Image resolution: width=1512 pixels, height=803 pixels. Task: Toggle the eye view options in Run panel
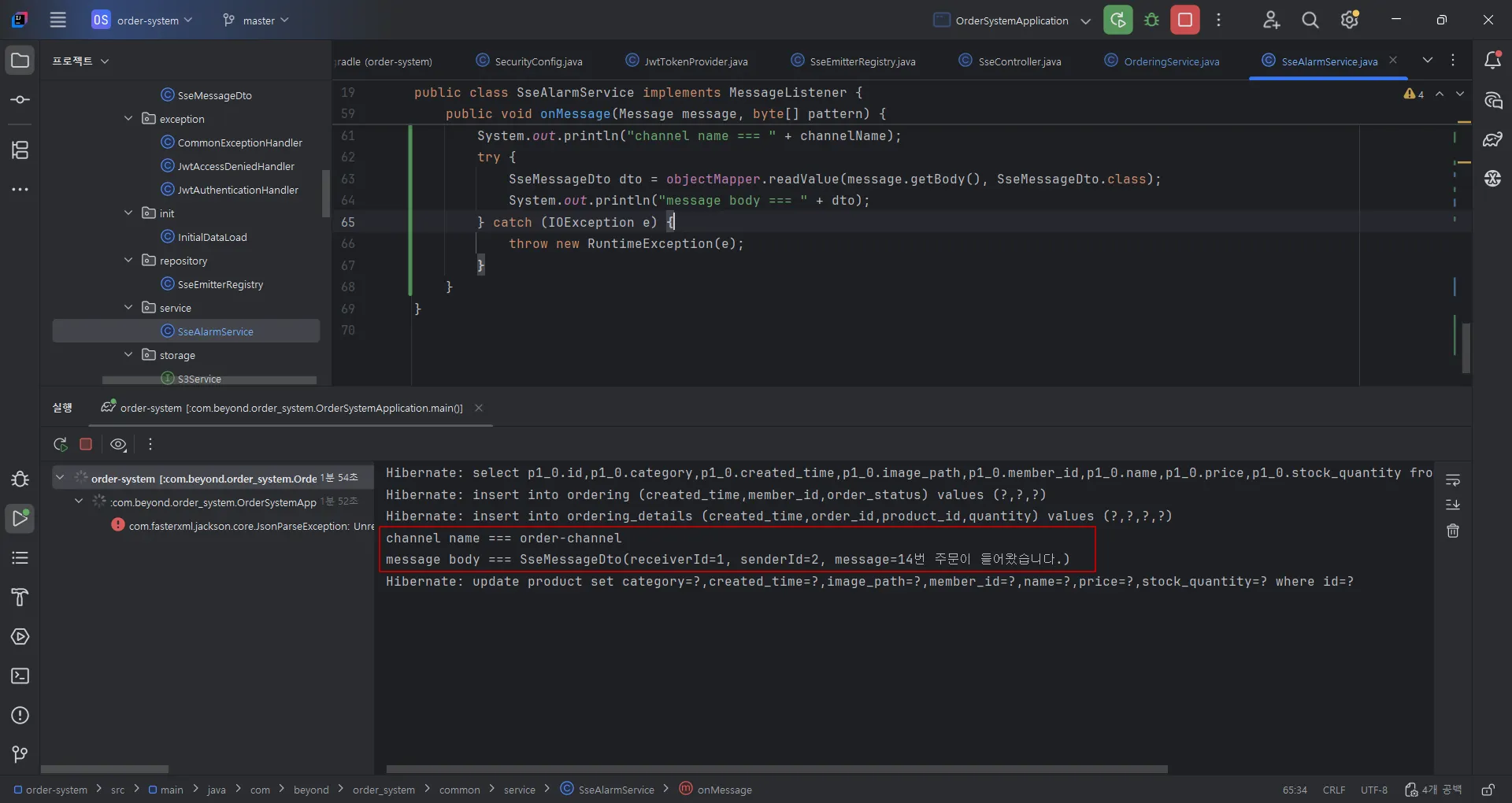coord(118,445)
